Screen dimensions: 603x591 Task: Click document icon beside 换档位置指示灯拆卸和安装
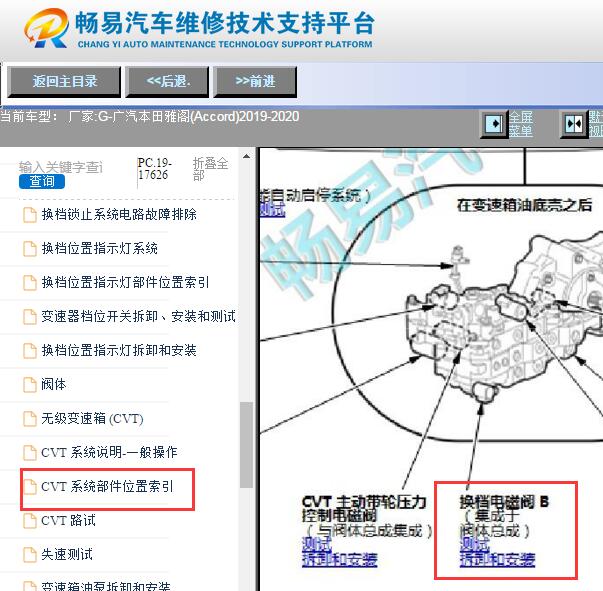(x=30, y=351)
